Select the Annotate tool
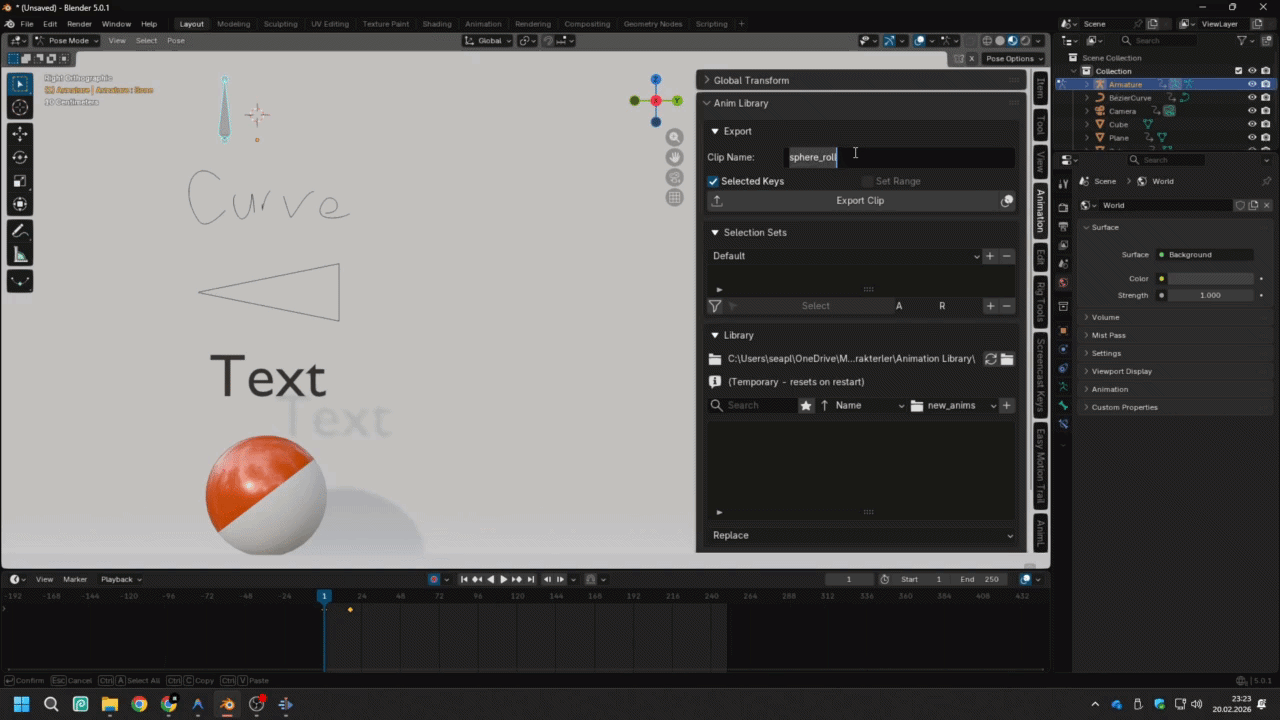1280x720 pixels. point(20,231)
